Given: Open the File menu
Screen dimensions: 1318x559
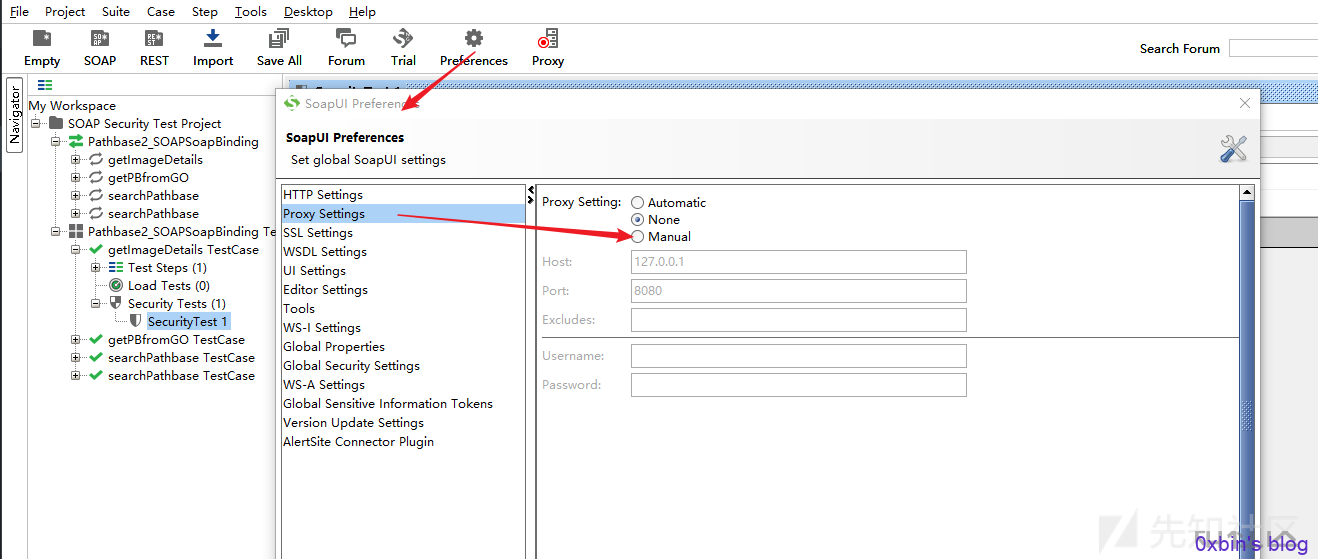Looking at the screenshot, I should click(x=19, y=12).
